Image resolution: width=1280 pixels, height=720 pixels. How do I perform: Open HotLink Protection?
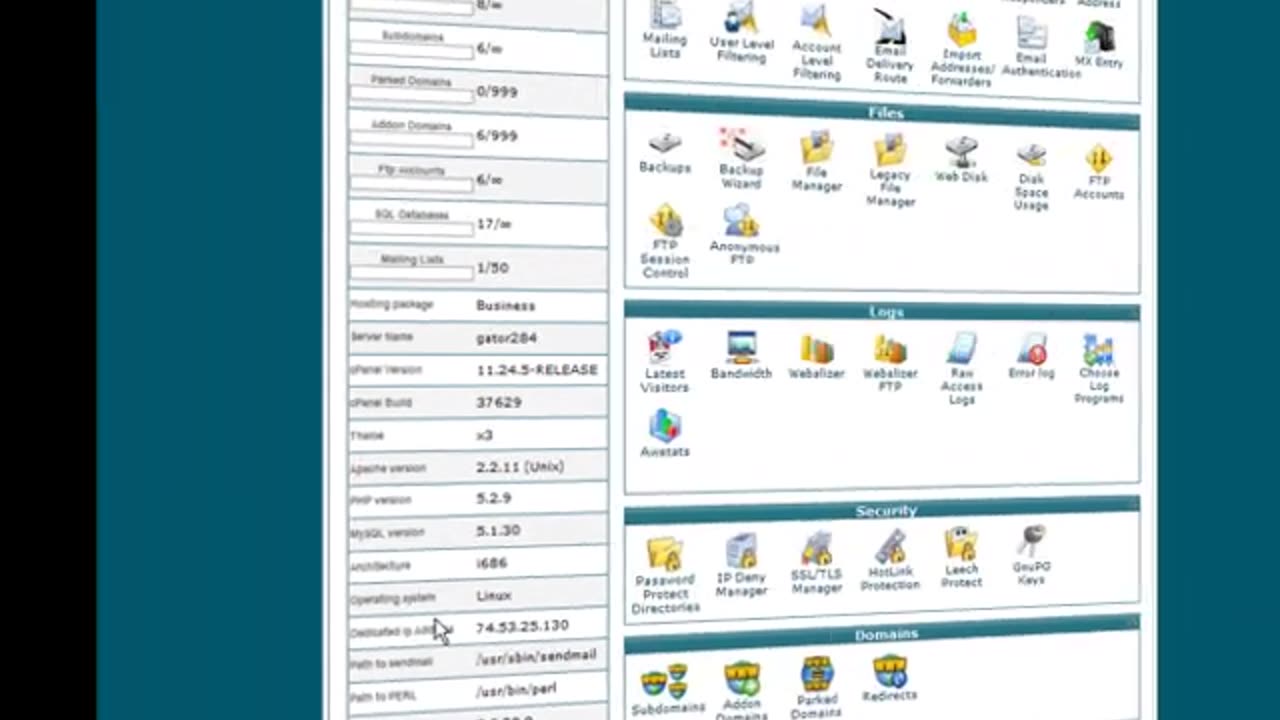point(889,561)
